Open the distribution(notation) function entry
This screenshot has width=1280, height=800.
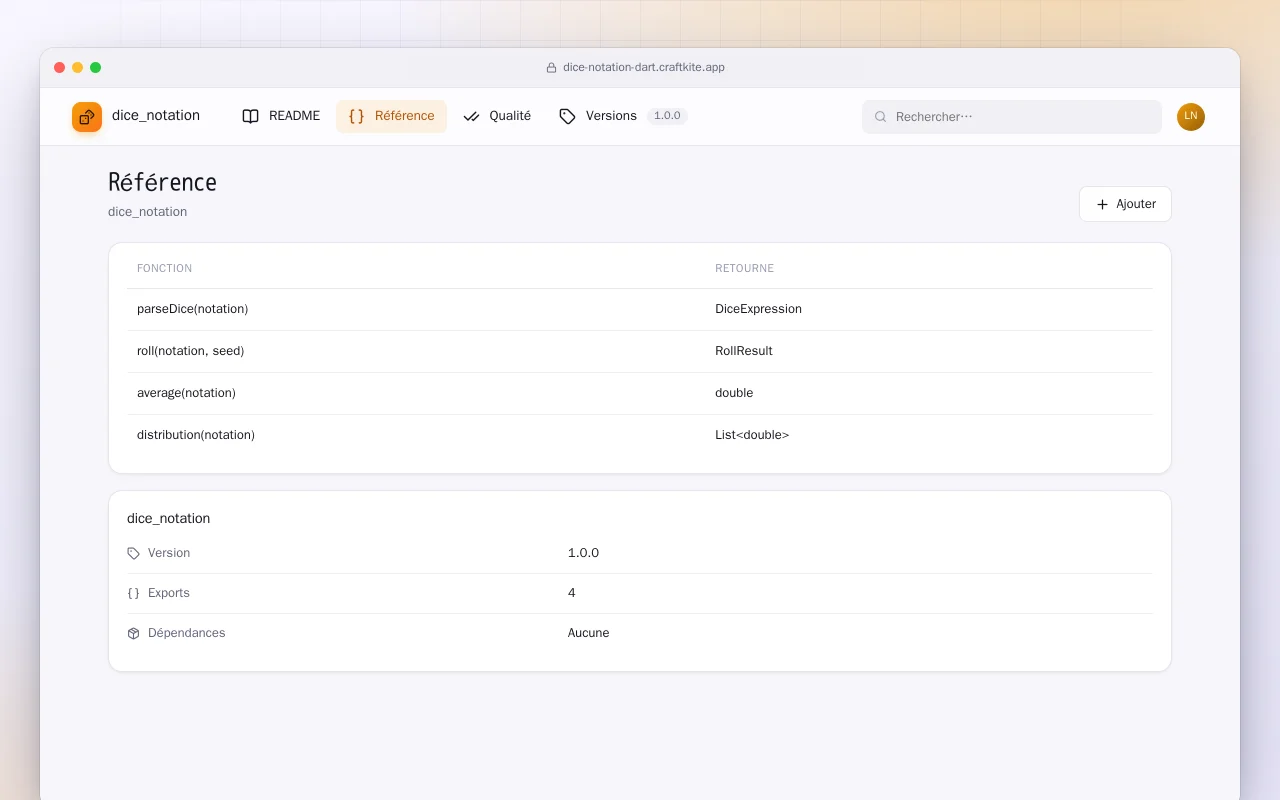point(640,435)
